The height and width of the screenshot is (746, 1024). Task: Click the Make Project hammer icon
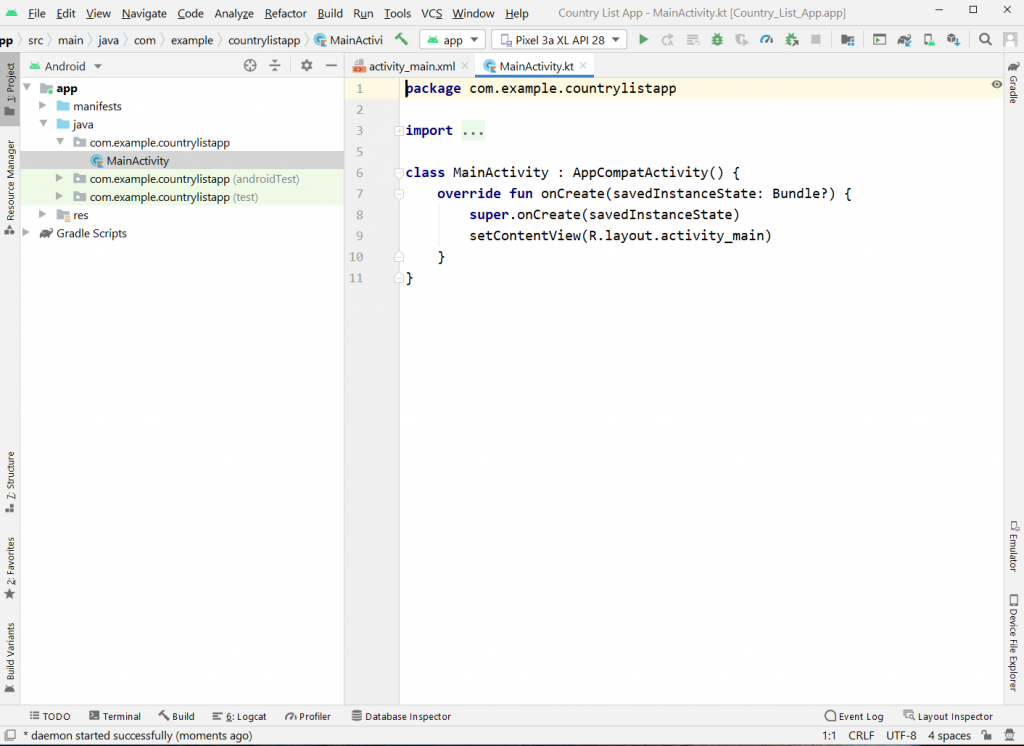401,40
